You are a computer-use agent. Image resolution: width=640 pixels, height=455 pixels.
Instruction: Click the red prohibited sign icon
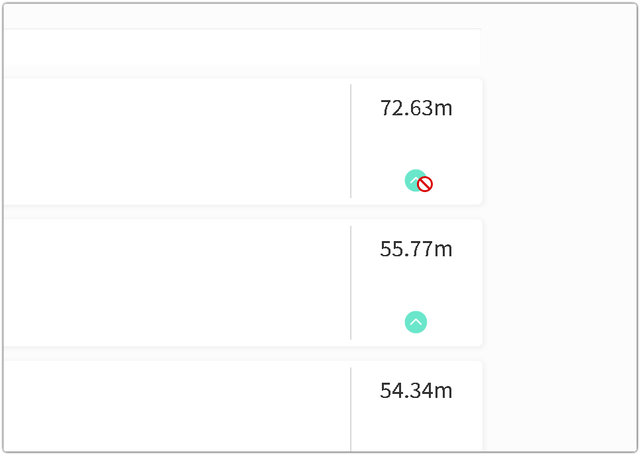tap(425, 184)
